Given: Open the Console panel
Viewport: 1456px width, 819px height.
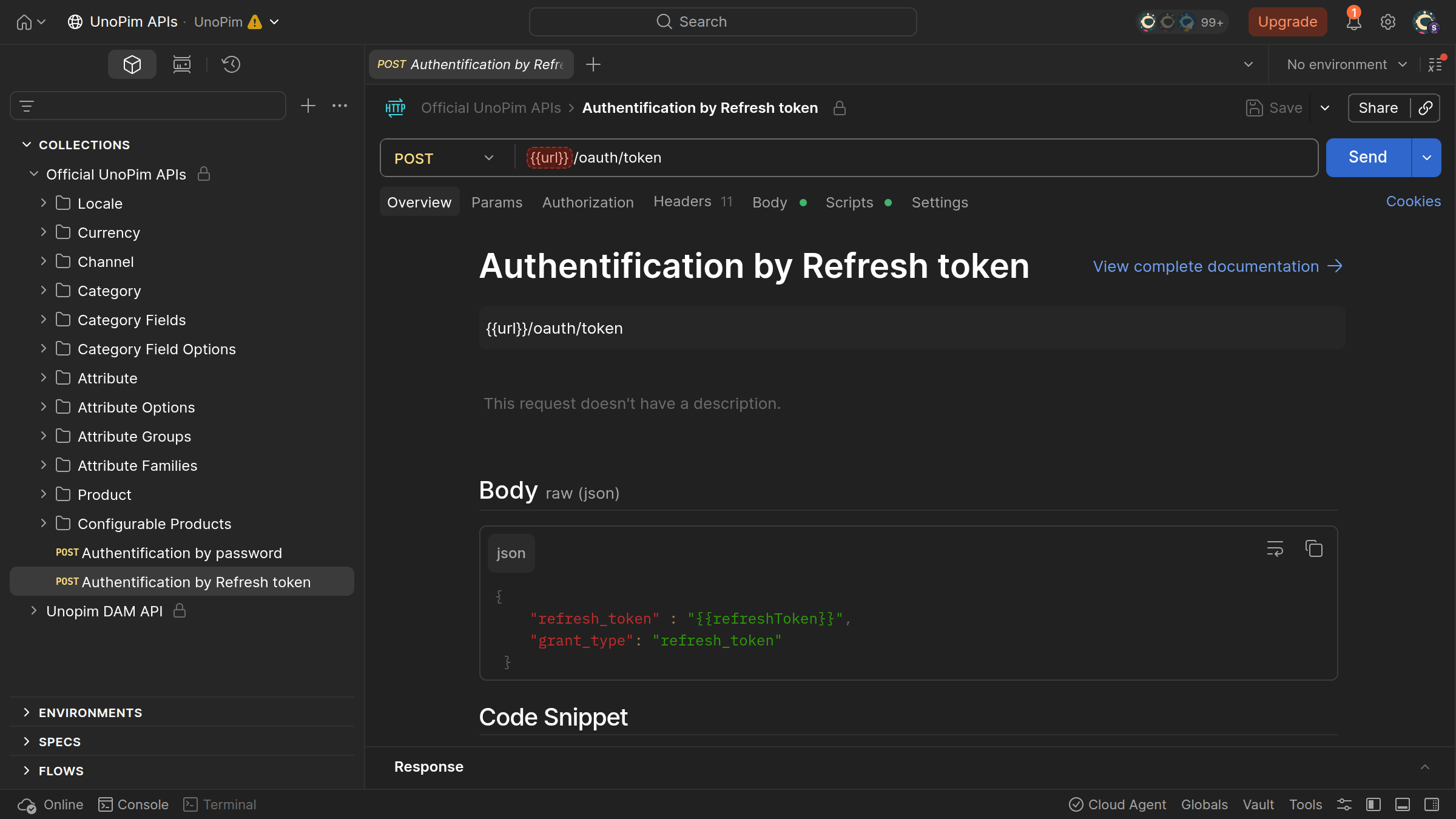Looking at the screenshot, I should (x=133, y=804).
